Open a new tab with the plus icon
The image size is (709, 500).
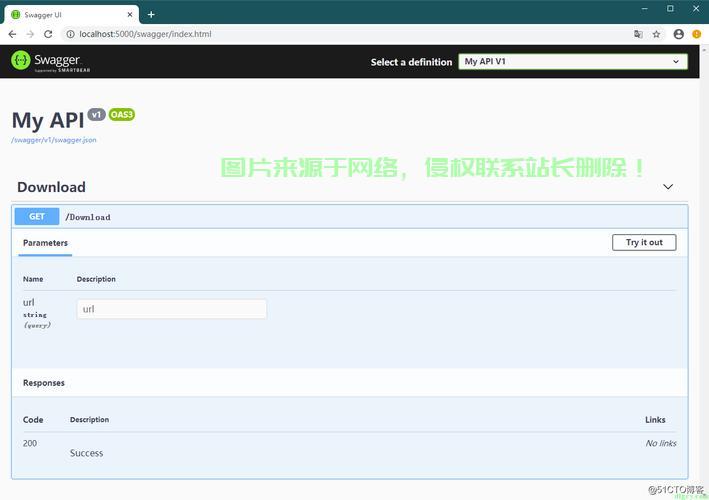tap(151, 14)
